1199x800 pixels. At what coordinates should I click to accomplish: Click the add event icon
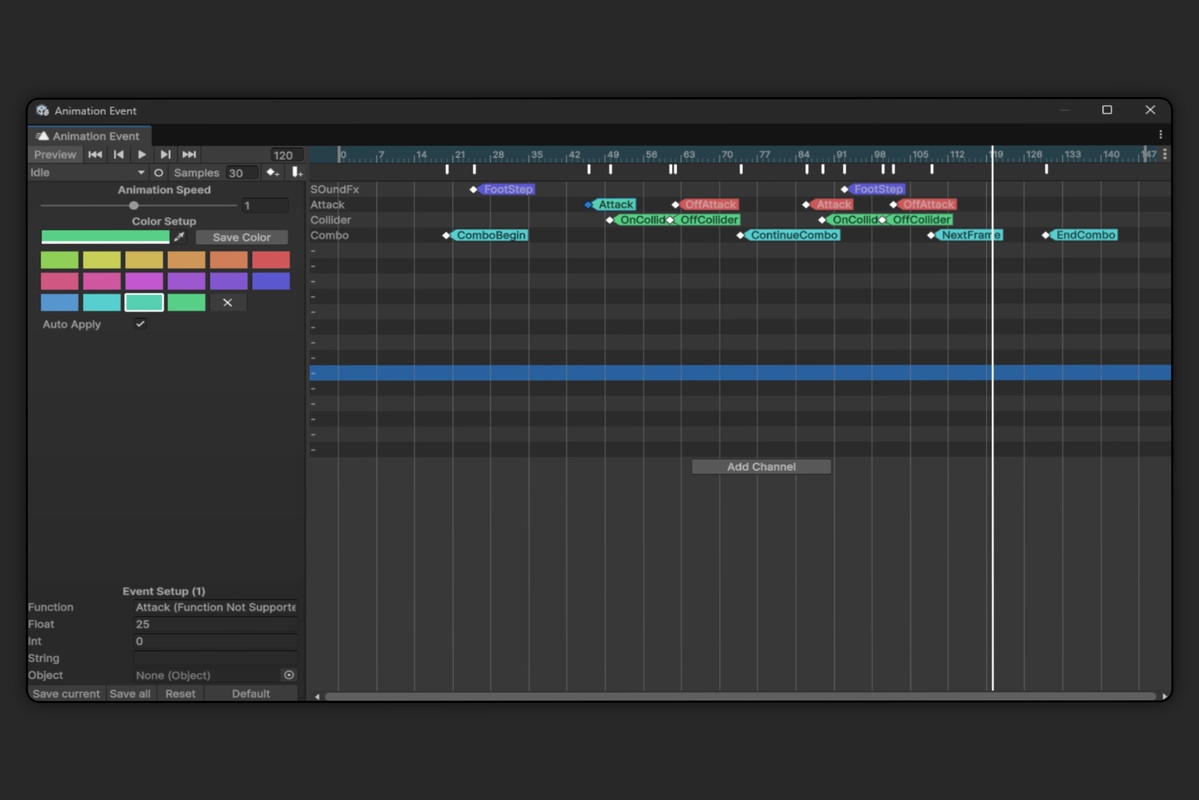tap(296, 173)
